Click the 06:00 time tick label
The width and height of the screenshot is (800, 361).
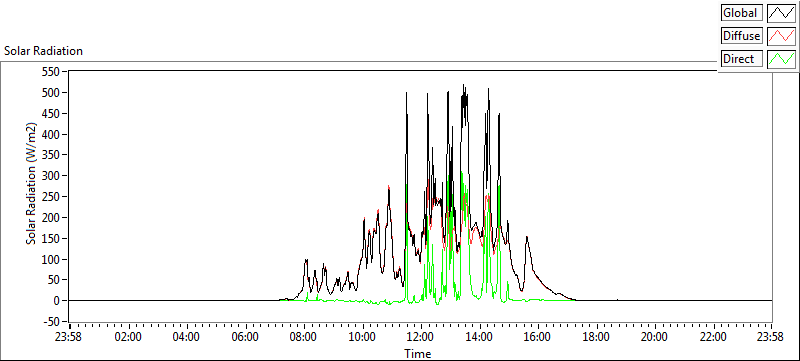pos(245,337)
